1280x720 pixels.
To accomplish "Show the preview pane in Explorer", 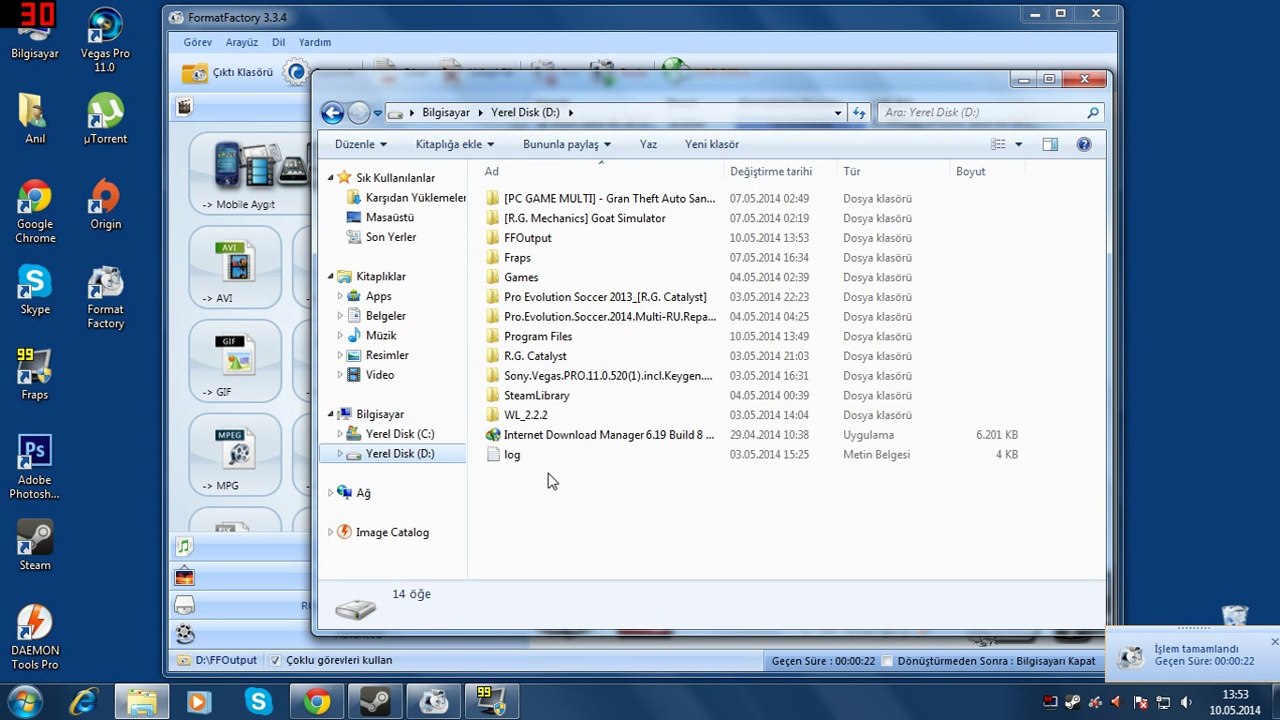I will 1050,144.
